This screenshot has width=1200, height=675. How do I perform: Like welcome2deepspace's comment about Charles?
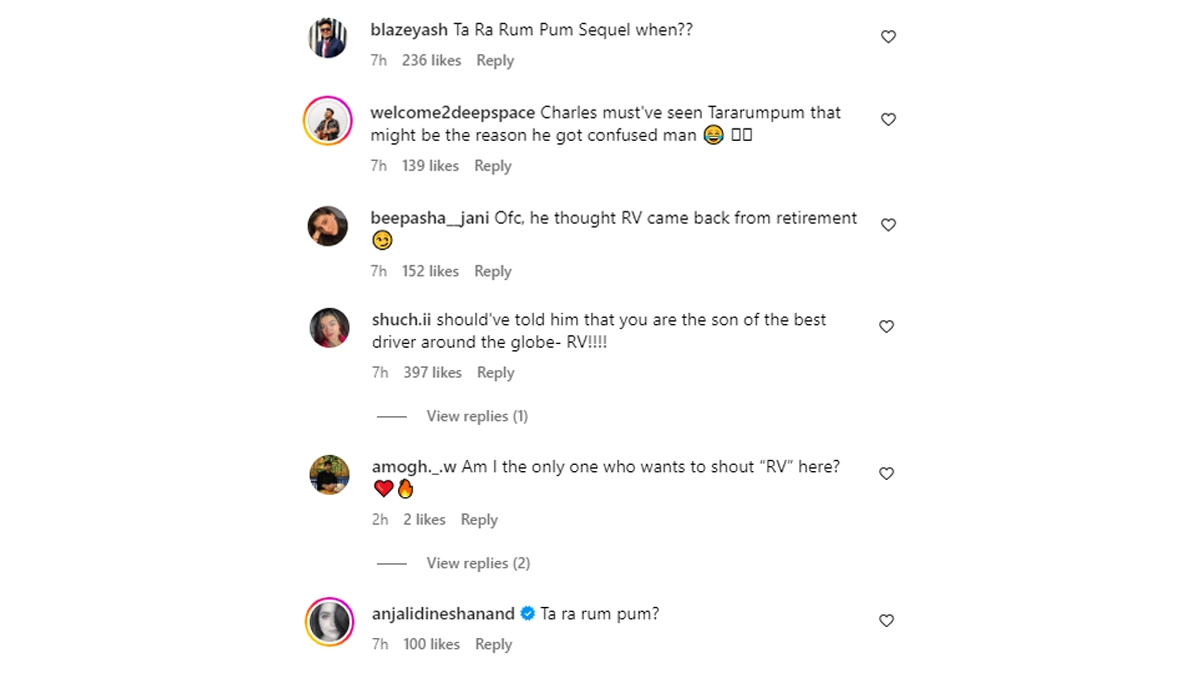coord(888,120)
